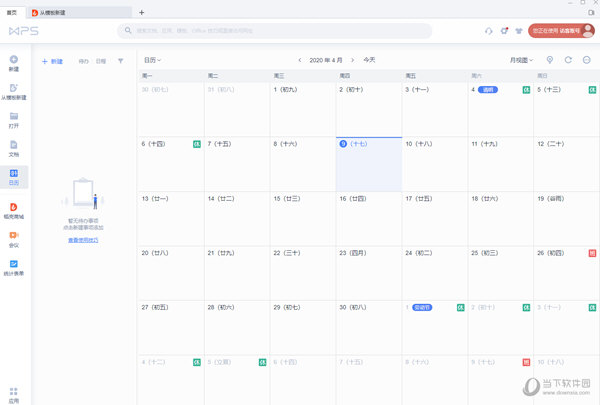The image size is (600, 405).
Task: Expand the 日历 dropdown above the calendar
Action: tap(152, 60)
